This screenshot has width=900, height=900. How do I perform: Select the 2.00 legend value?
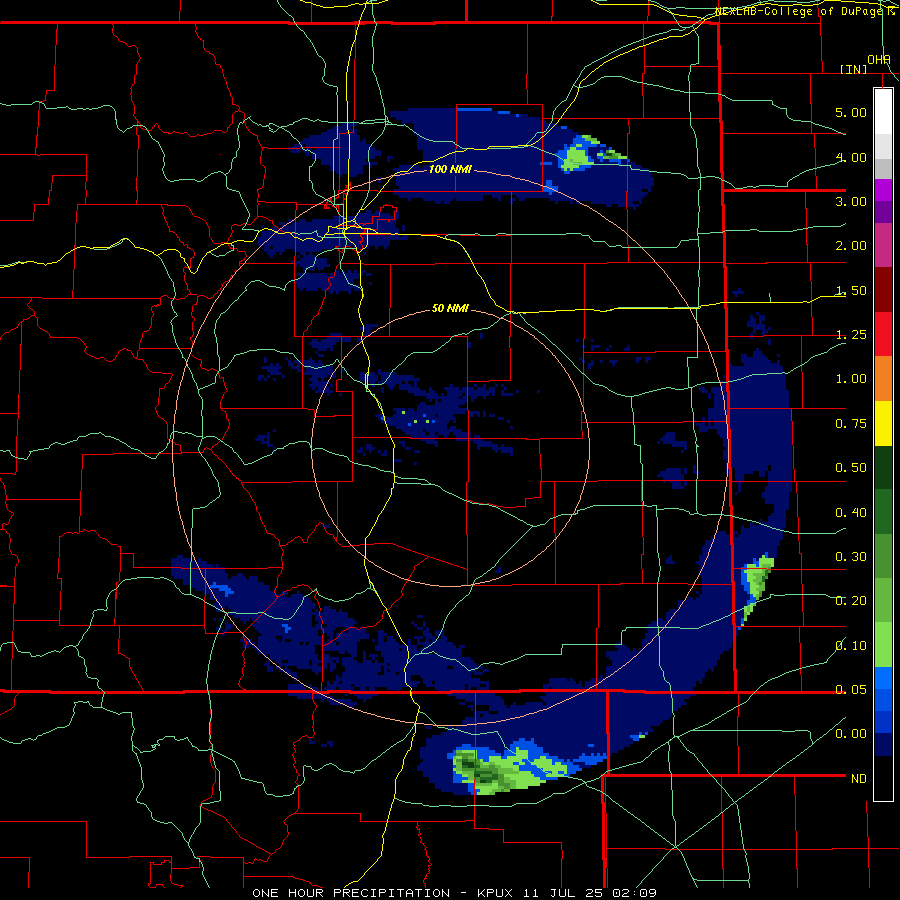851,245
